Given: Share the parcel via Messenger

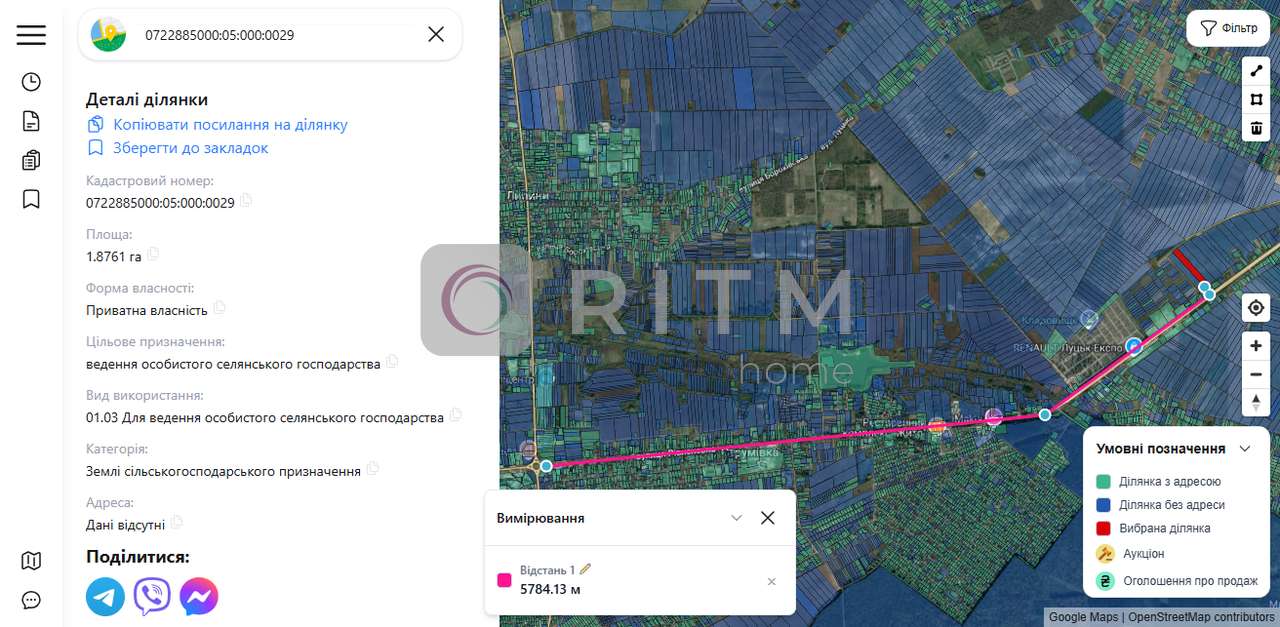Looking at the screenshot, I should [199, 597].
